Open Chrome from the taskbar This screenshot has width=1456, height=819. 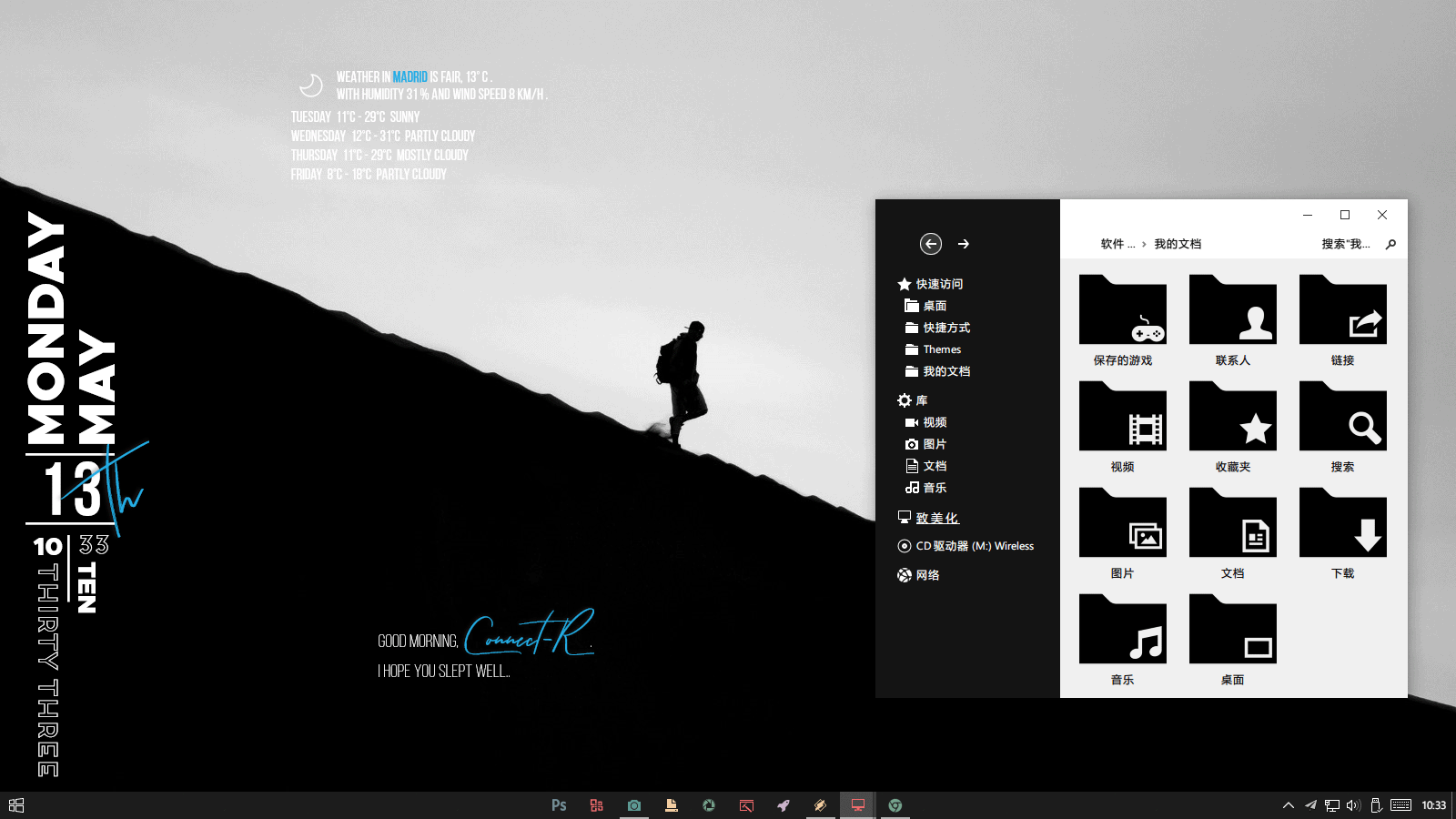(x=895, y=805)
